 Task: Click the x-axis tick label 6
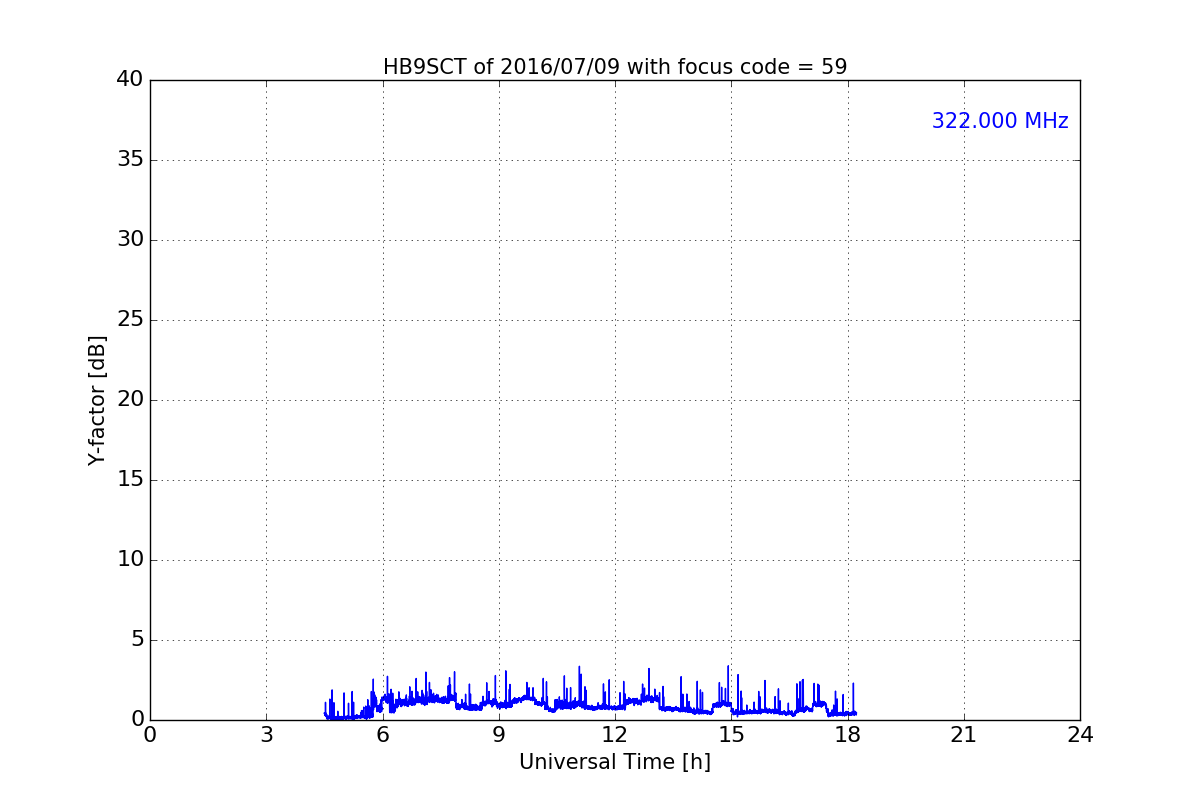(383, 735)
